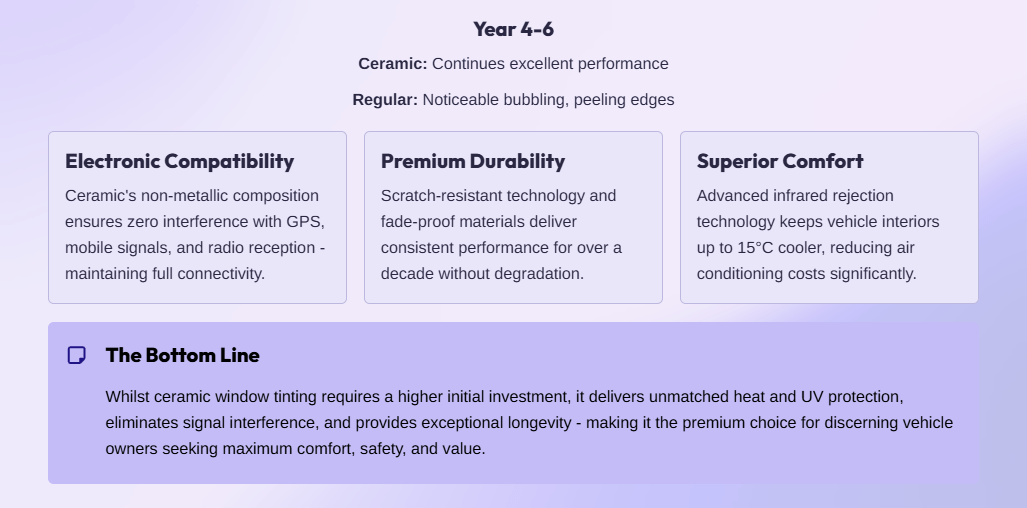Image resolution: width=1027 pixels, height=508 pixels.
Task: Select the Electronic Compatibility card heading
Action: click(x=179, y=161)
